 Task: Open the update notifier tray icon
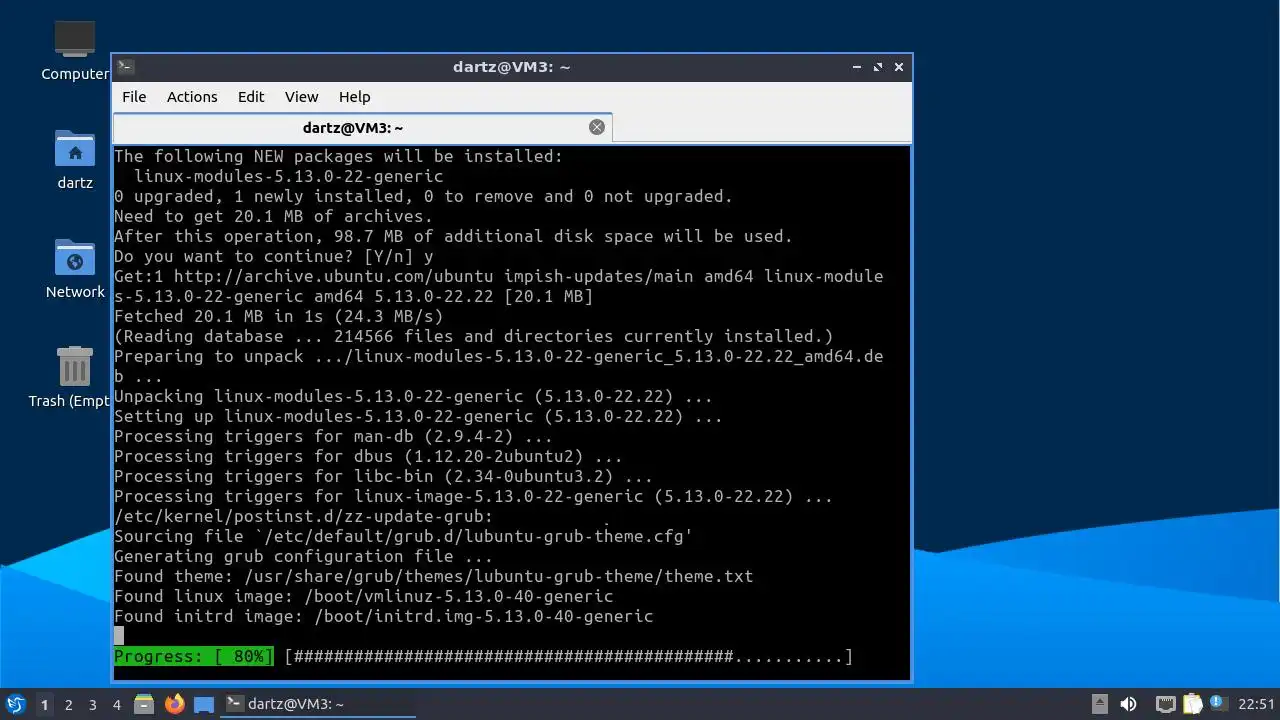pyautogui.click(x=1217, y=703)
